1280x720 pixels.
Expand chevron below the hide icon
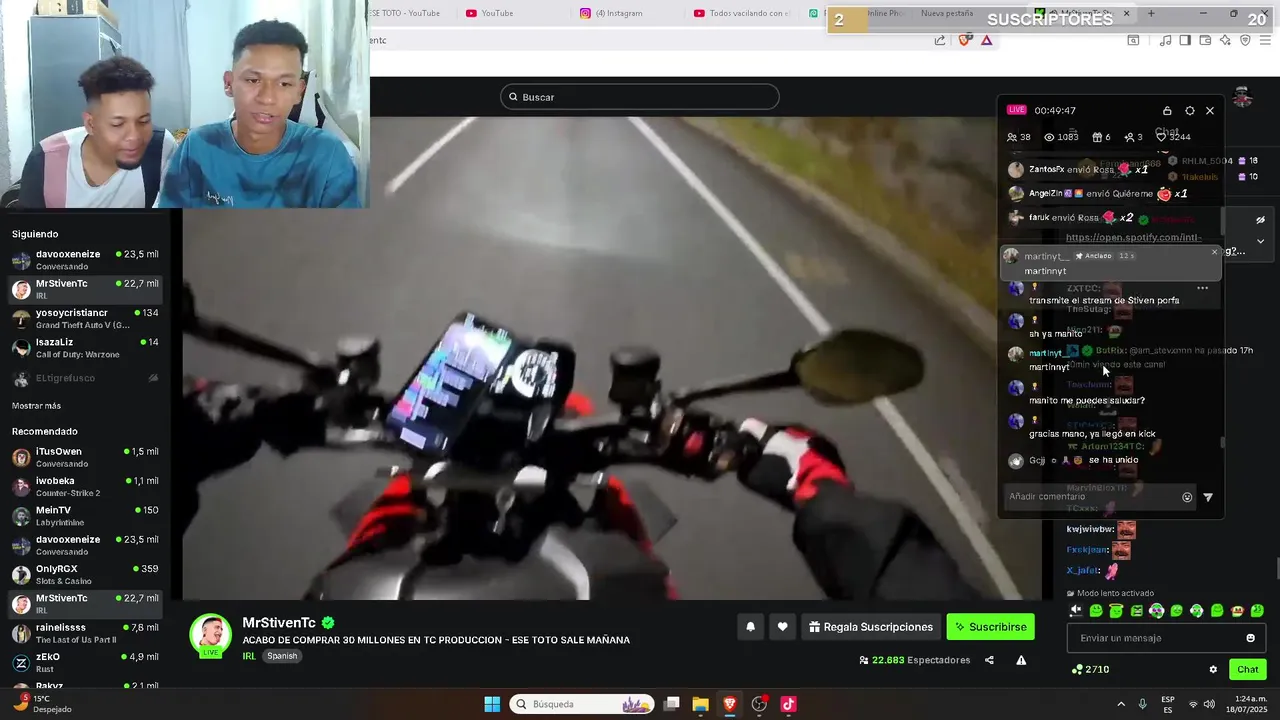pos(1260,241)
